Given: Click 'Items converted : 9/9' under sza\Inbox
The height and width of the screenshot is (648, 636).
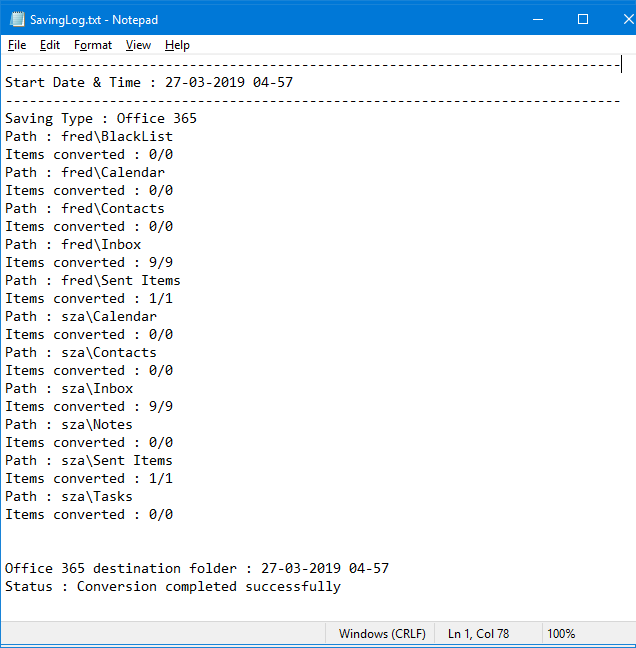Looking at the screenshot, I should click(89, 407).
